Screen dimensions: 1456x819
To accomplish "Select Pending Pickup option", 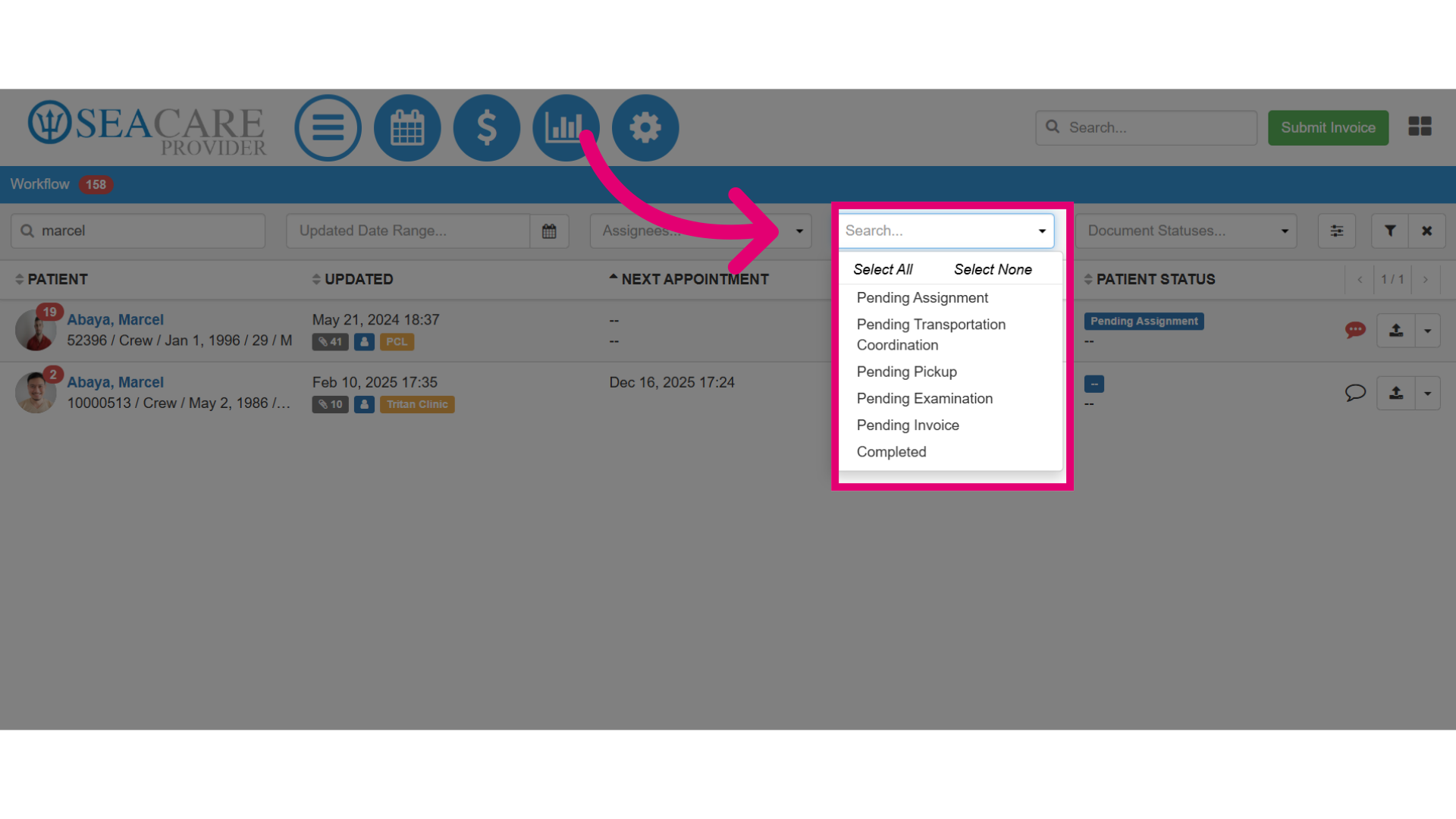I will tap(950, 372).
